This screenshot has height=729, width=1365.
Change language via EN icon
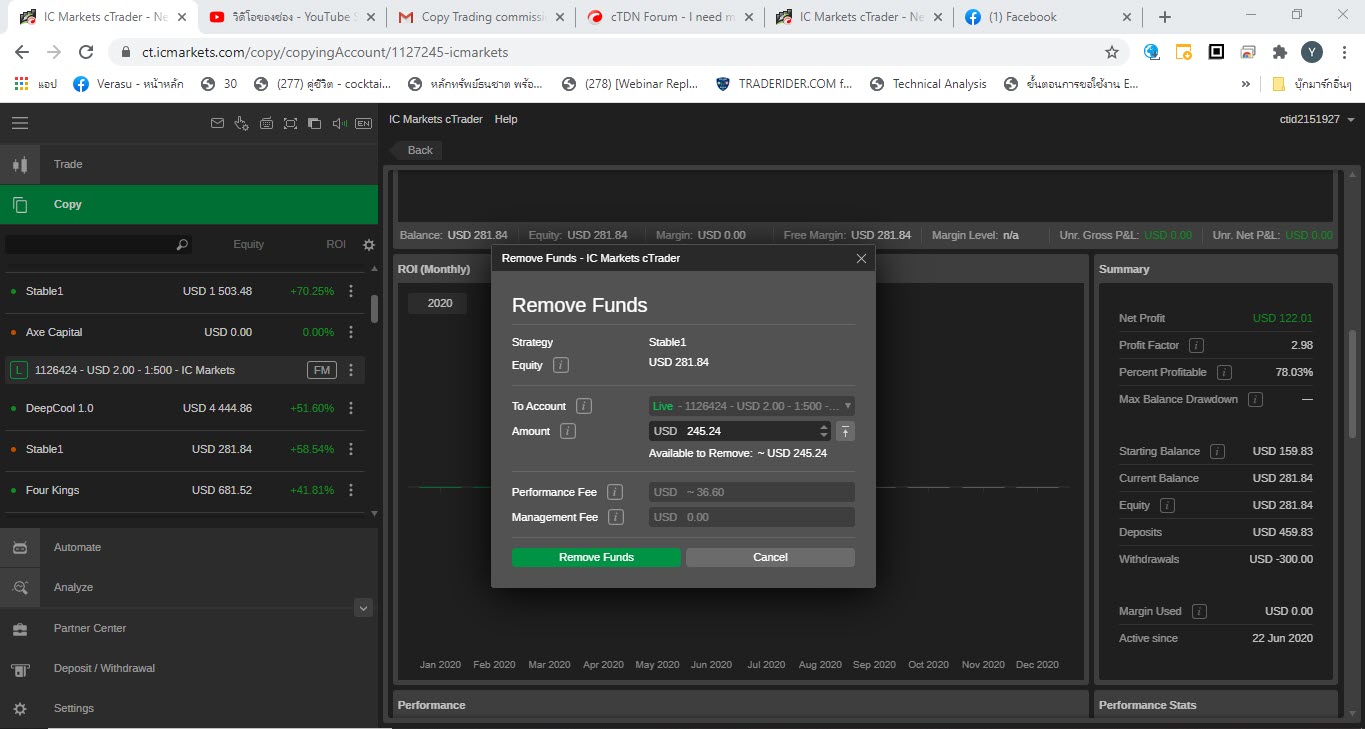click(363, 123)
